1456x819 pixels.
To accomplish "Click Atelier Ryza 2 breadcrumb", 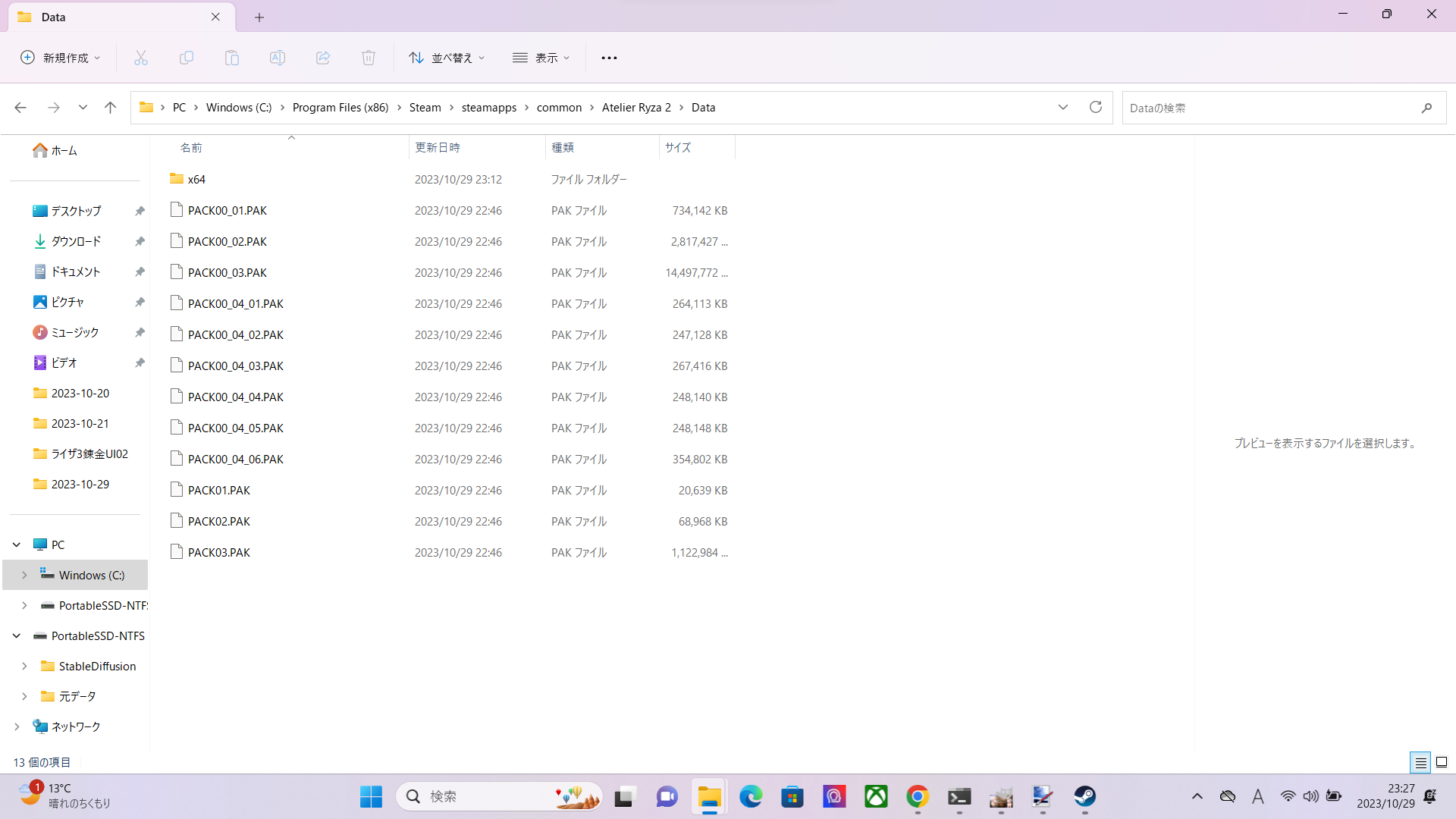I will tap(636, 108).
